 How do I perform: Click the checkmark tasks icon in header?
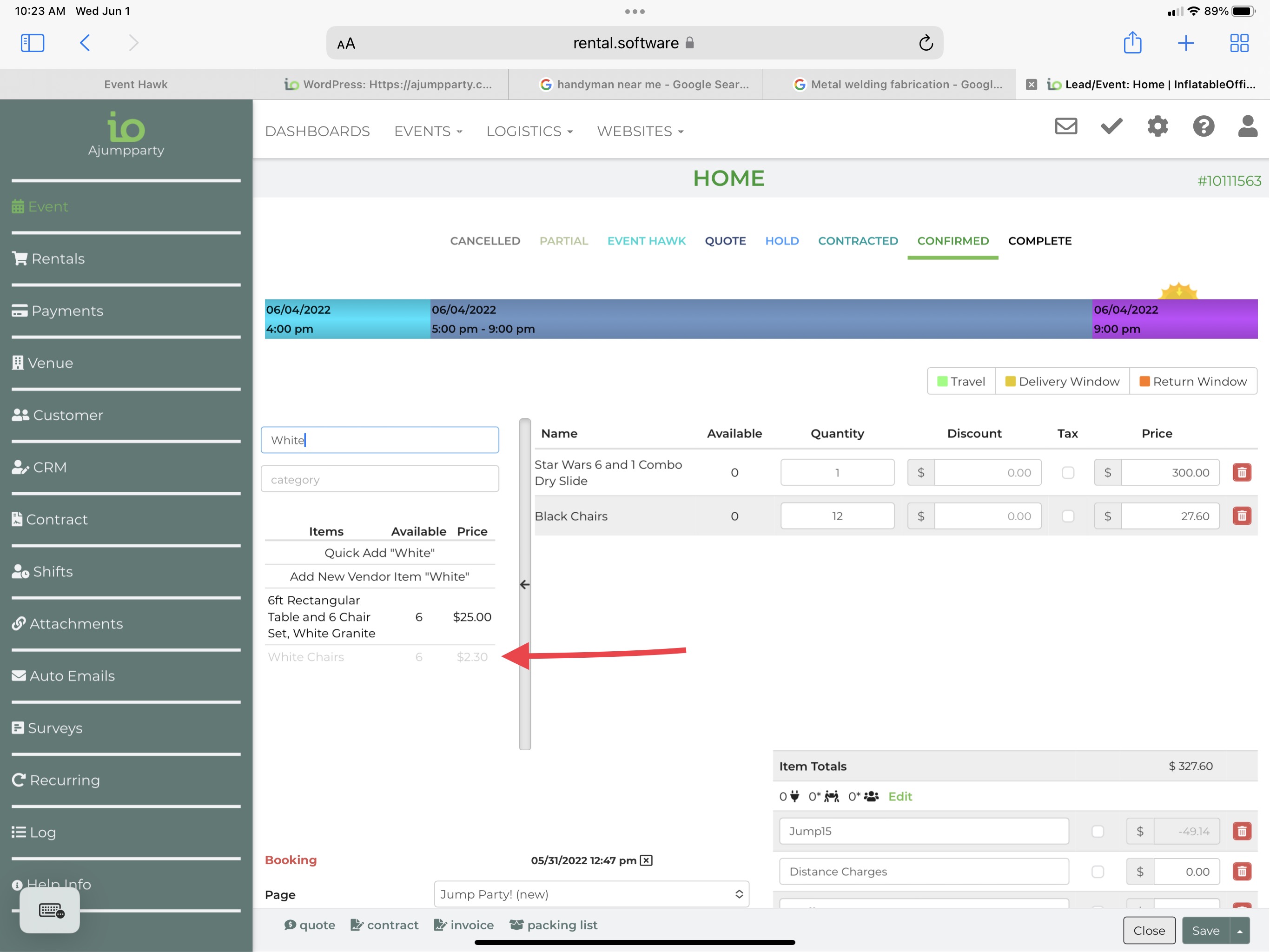1111,126
